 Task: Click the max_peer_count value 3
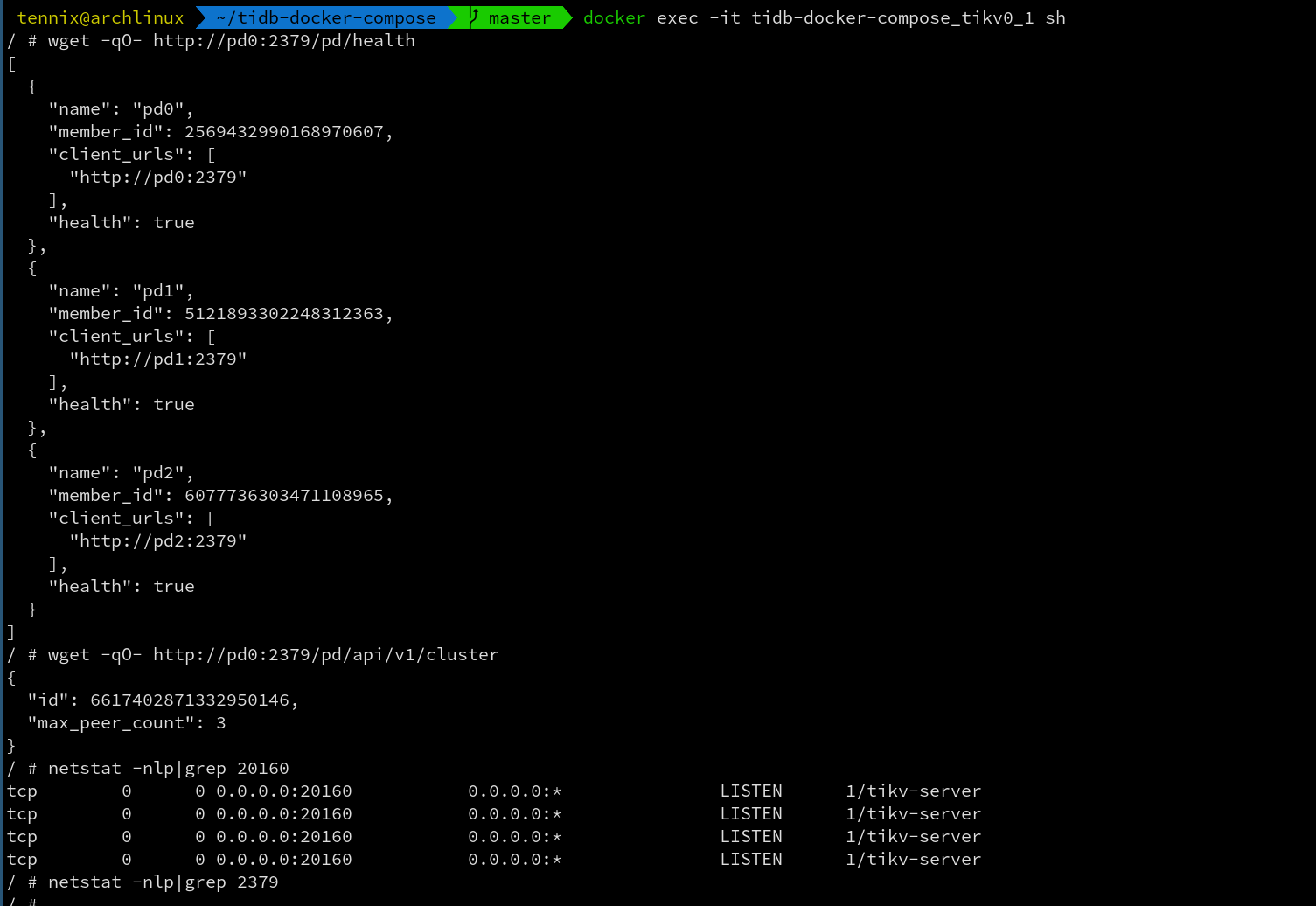(221, 722)
